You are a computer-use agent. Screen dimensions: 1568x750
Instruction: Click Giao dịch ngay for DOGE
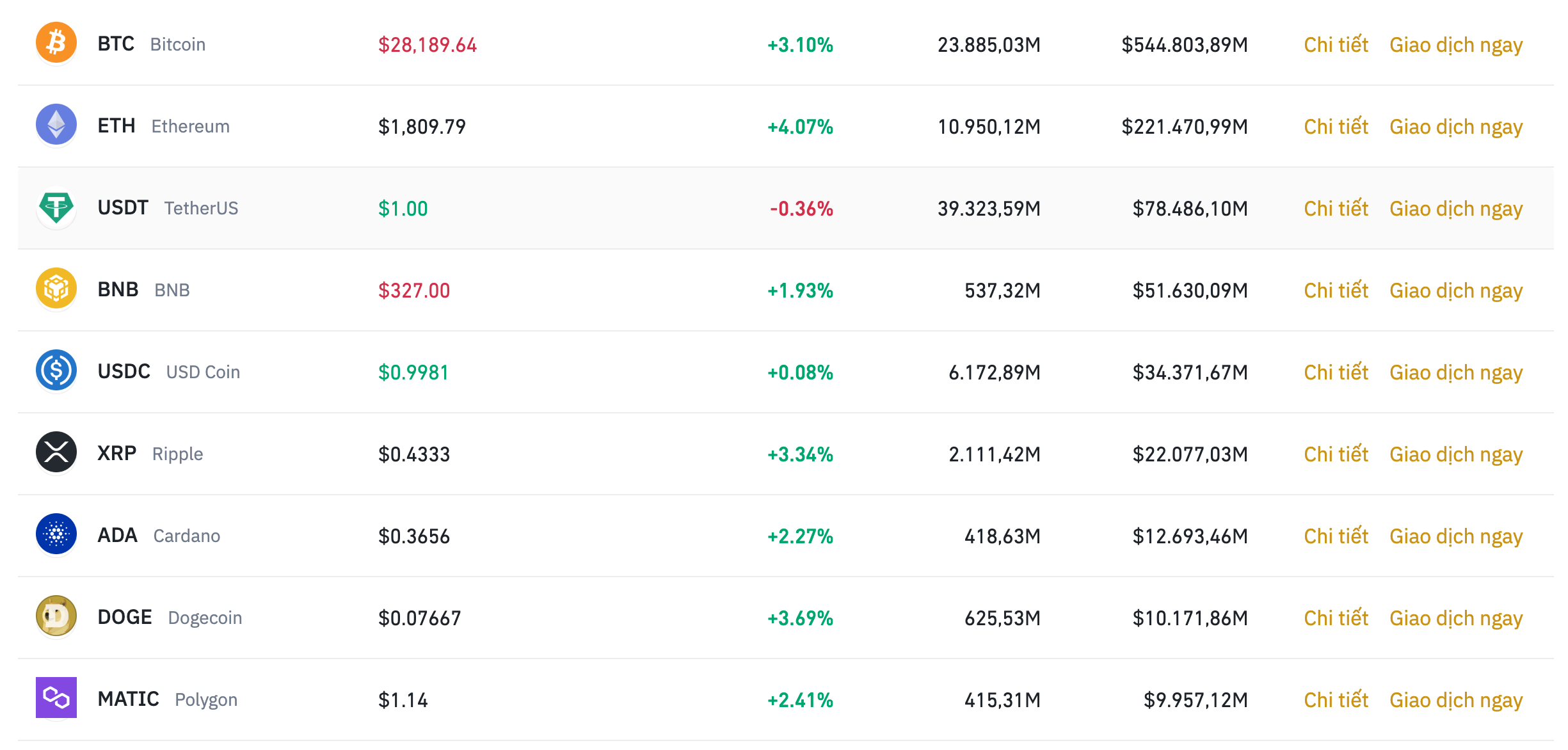1456,619
